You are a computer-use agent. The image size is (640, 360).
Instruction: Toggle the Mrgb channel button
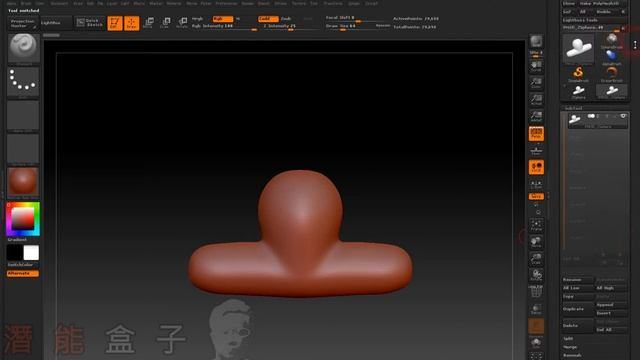click(x=198, y=19)
